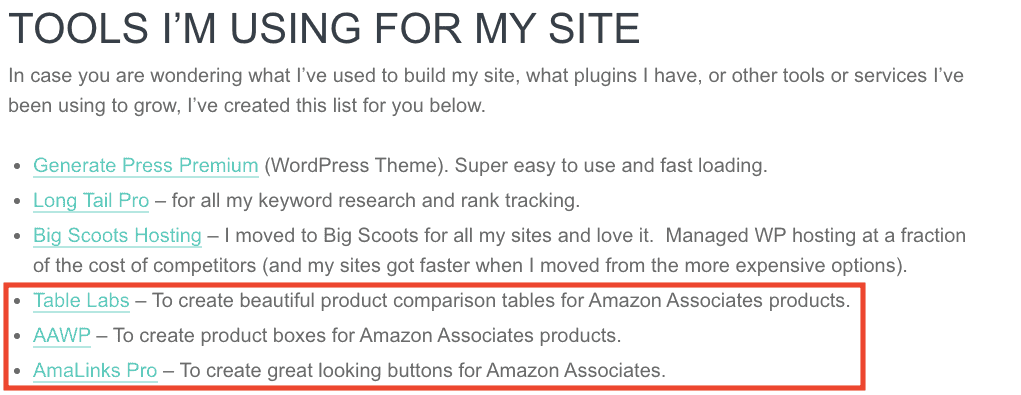Viewport: 1021px width, 395px height.
Task: Click the bullet before AAWP
Action: click(x=18, y=337)
